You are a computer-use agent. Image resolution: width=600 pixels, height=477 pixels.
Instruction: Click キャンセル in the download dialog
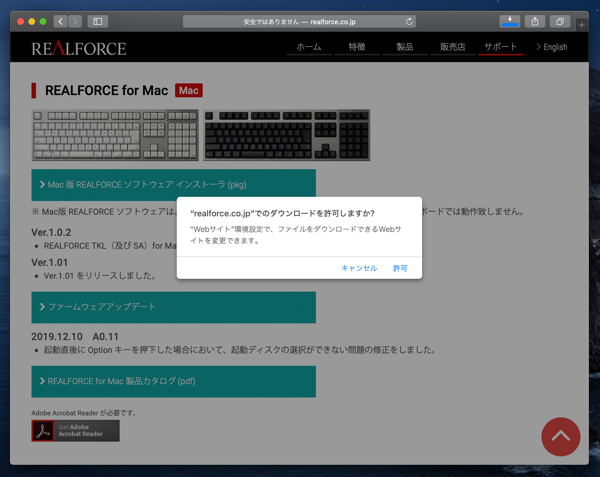pyautogui.click(x=359, y=268)
